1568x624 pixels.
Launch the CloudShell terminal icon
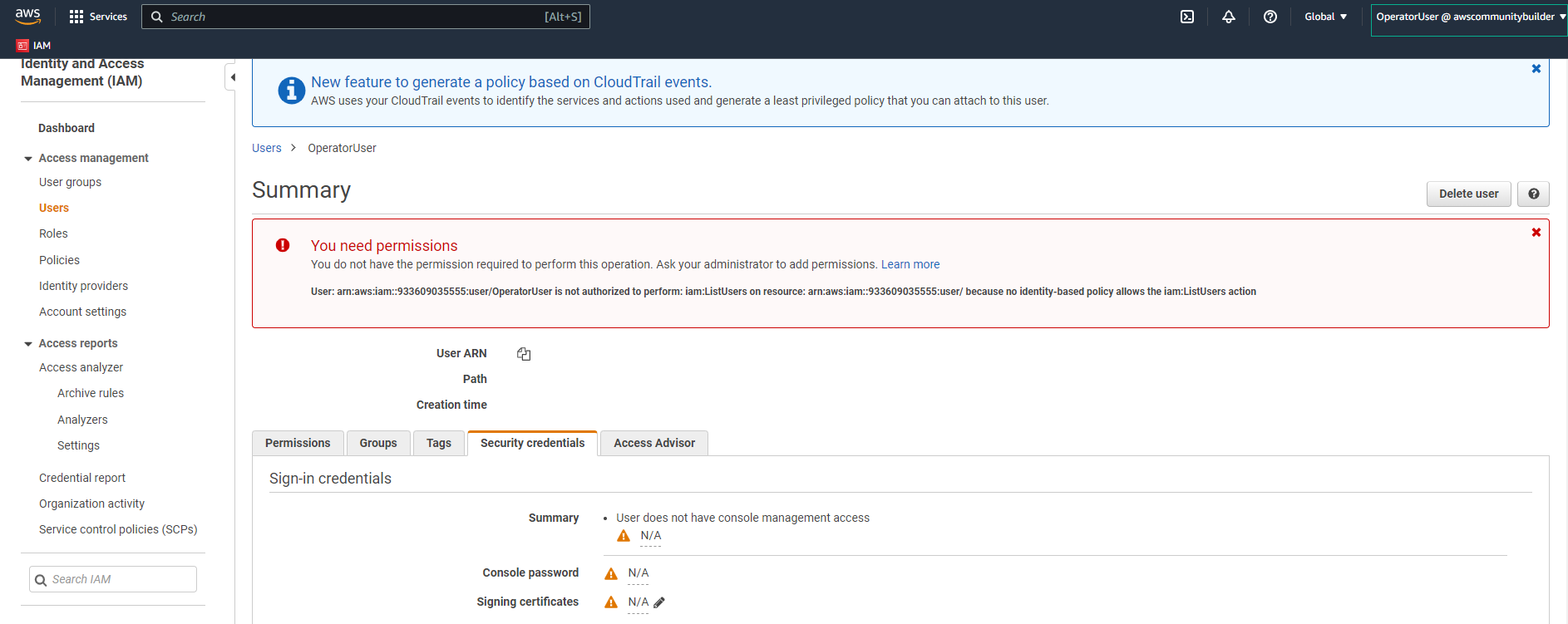tap(1187, 17)
